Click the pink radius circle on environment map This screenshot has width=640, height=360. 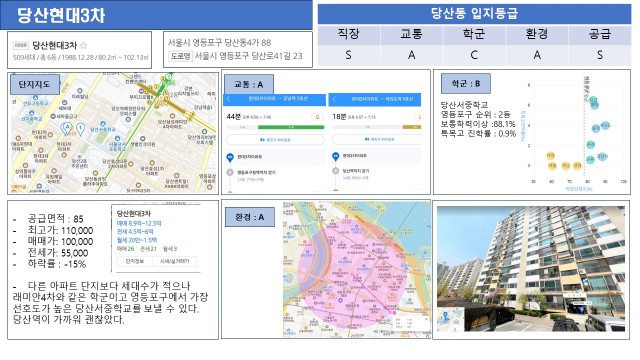click(x=352, y=274)
